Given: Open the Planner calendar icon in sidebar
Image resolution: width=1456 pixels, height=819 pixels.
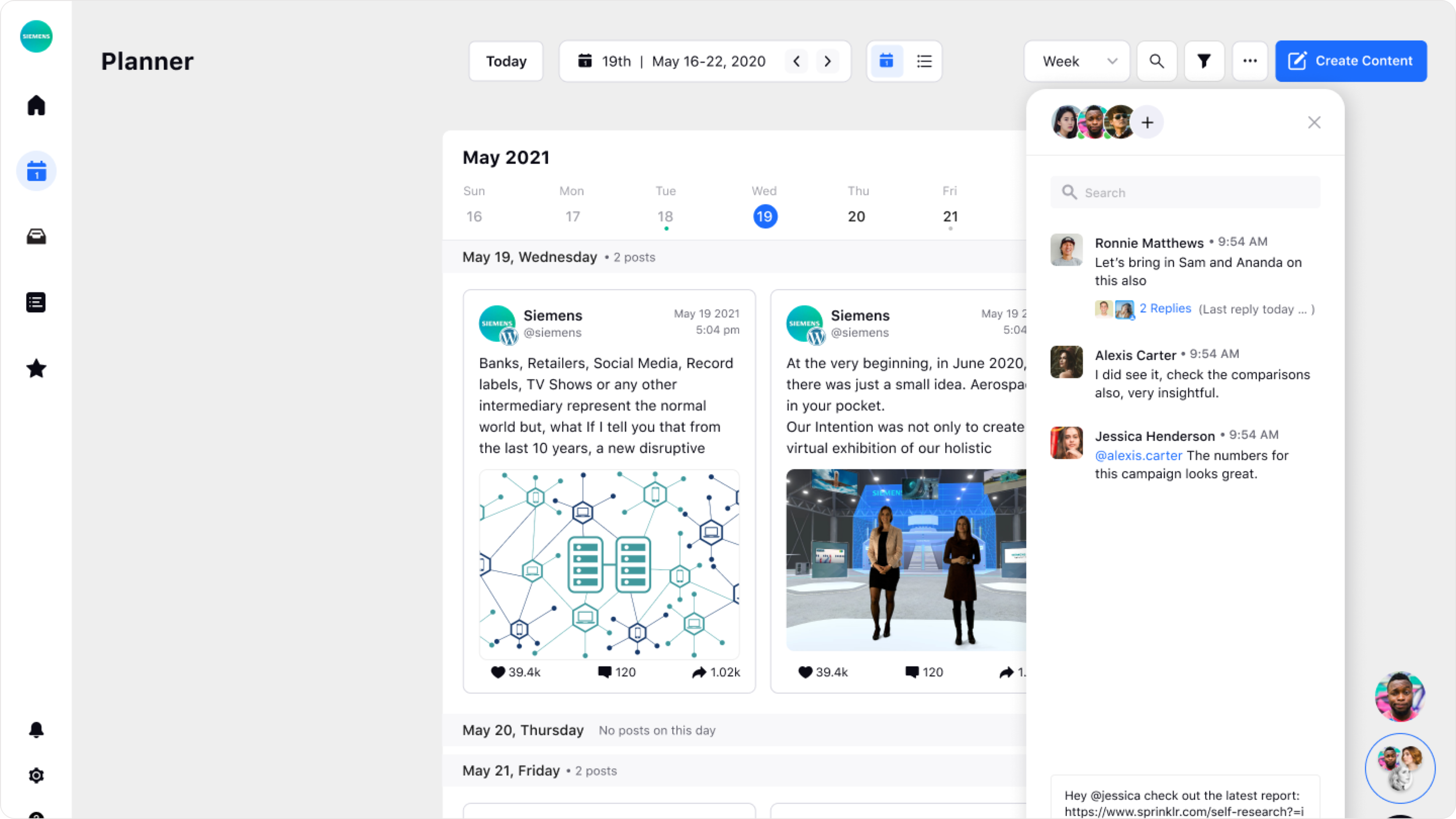Looking at the screenshot, I should point(36,171).
